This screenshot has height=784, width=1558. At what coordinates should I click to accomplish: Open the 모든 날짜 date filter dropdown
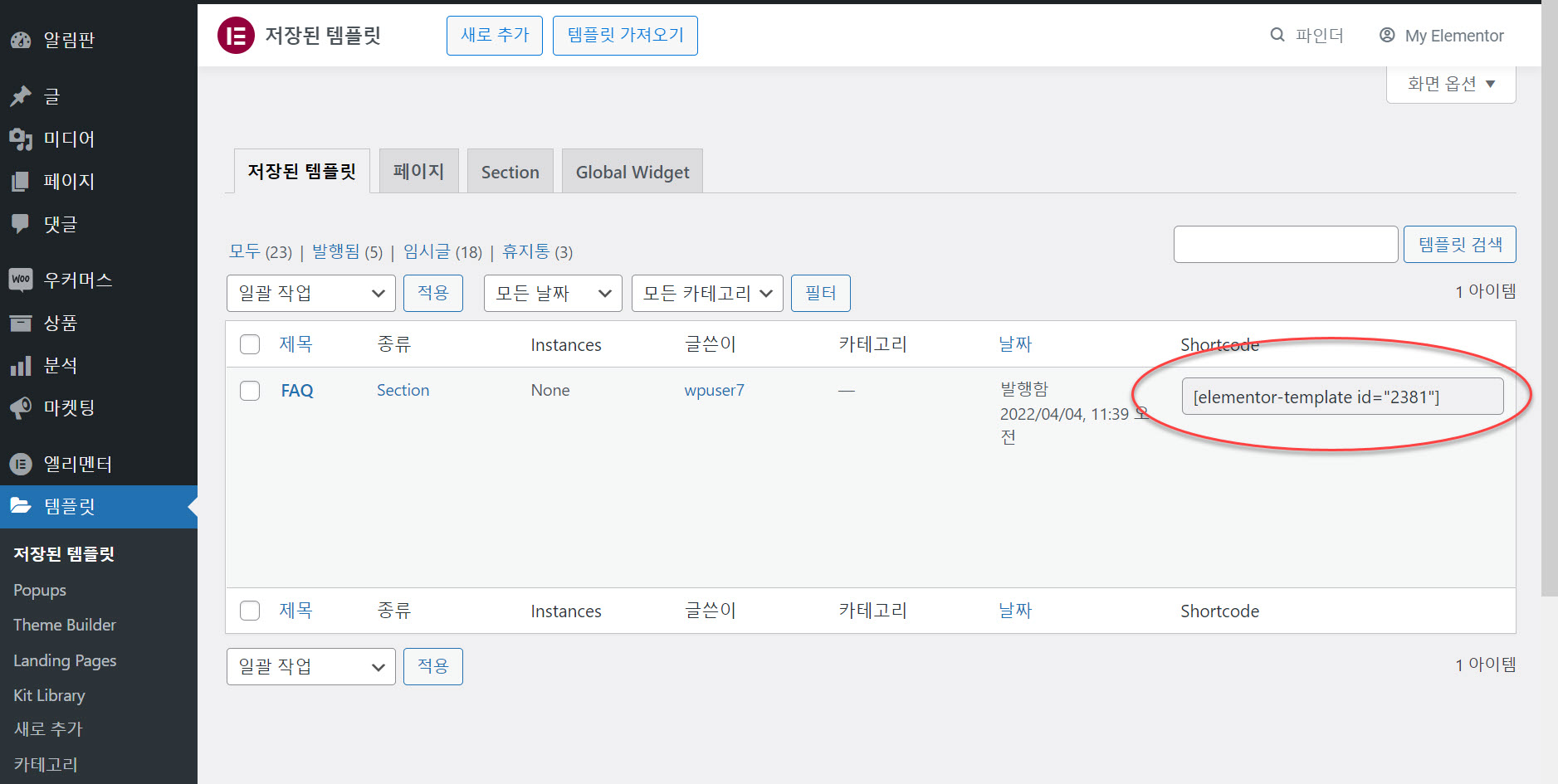552,293
